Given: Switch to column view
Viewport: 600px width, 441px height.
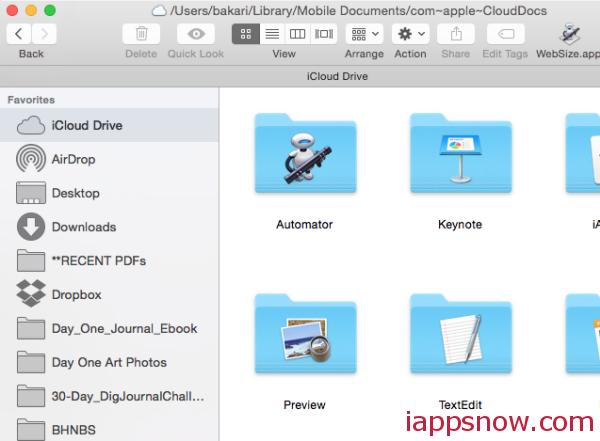Looking at the screenshot, I should (x=298, y=34).
